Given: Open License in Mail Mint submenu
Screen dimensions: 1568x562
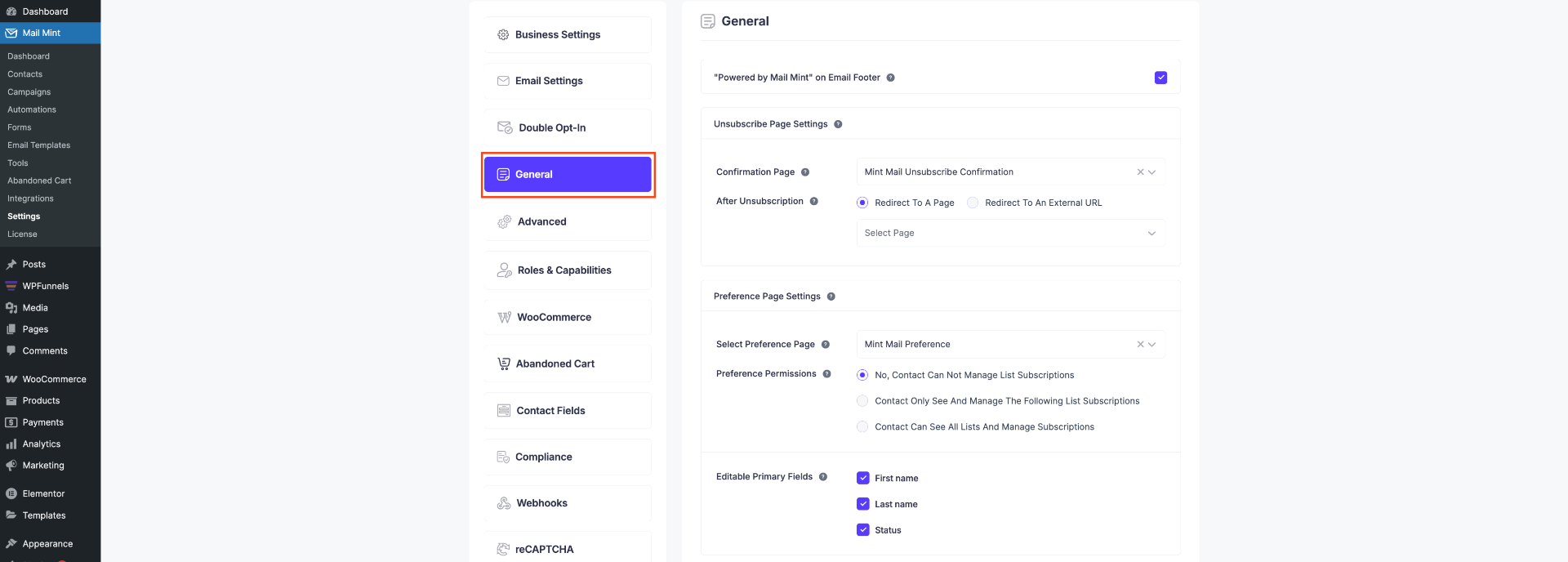Looking at the screenshot, I should point(23,234).
